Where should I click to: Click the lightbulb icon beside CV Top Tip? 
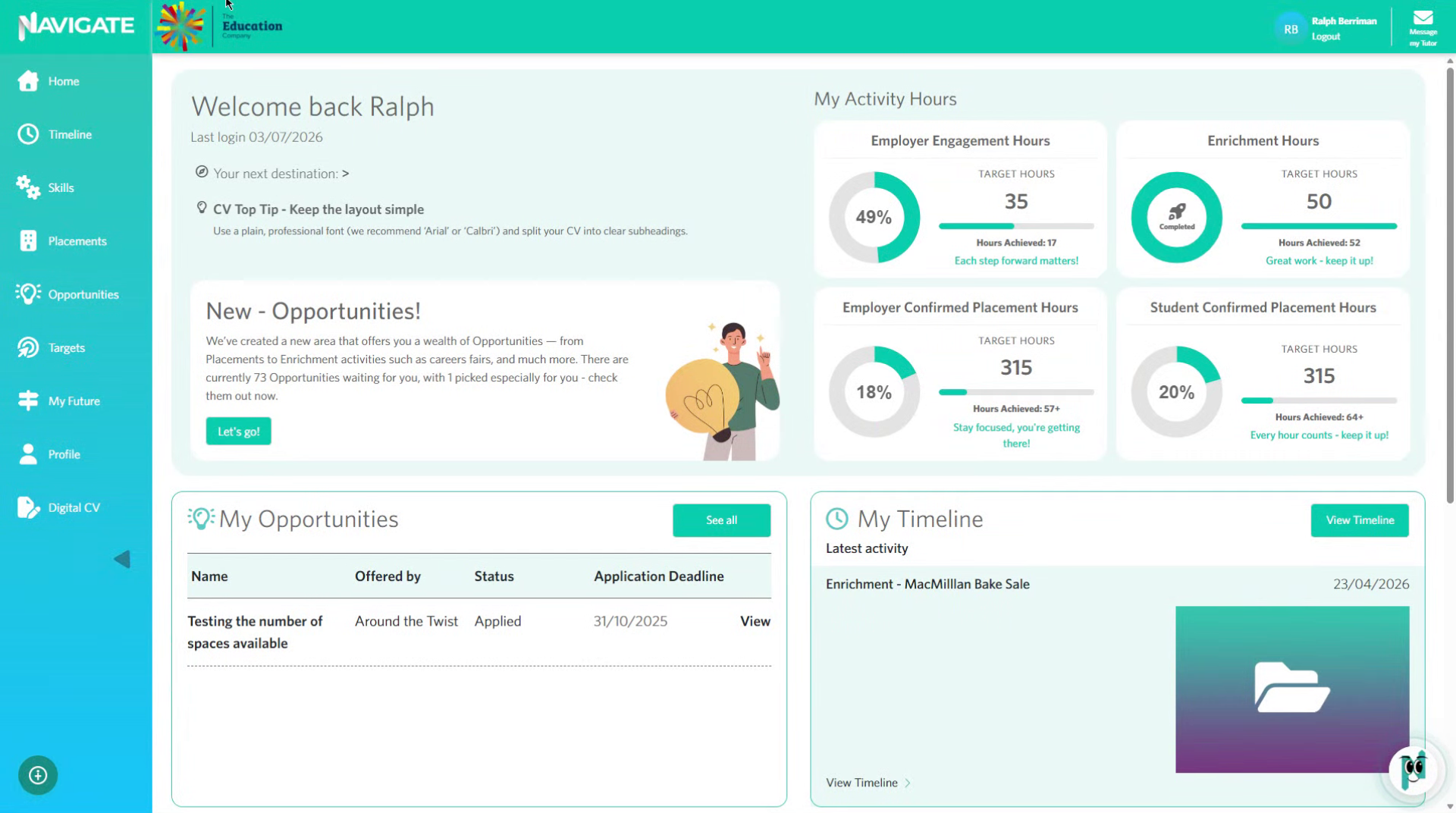point(202,208)
